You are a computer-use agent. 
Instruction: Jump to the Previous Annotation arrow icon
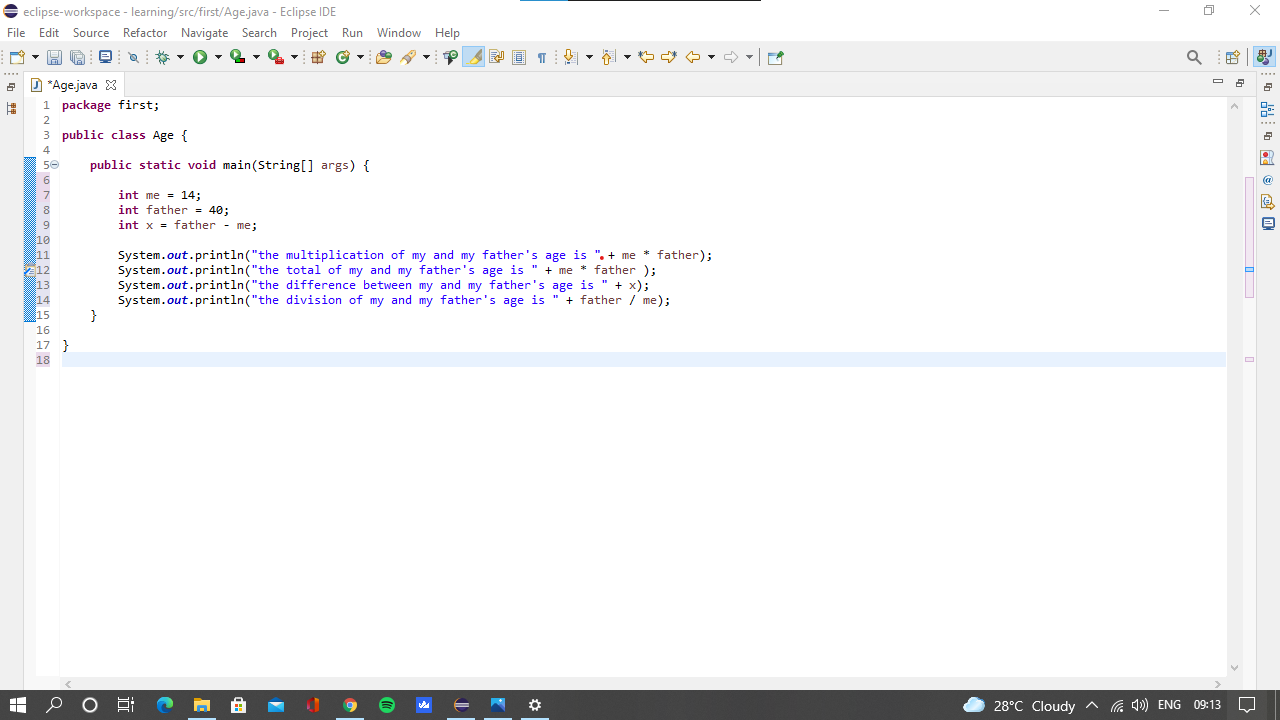(608, 57)
